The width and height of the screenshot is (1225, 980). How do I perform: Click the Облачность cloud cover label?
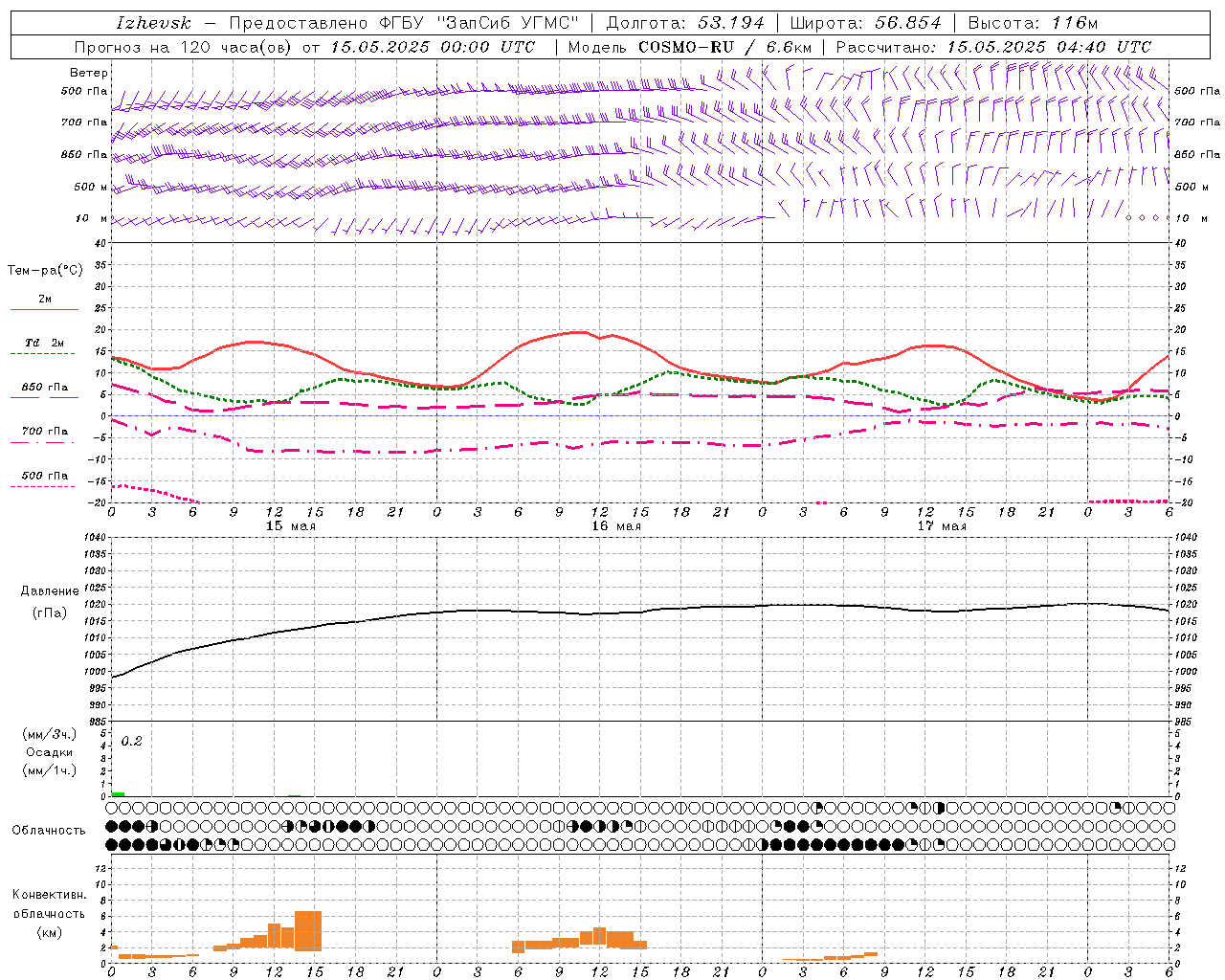pos(49,831)
